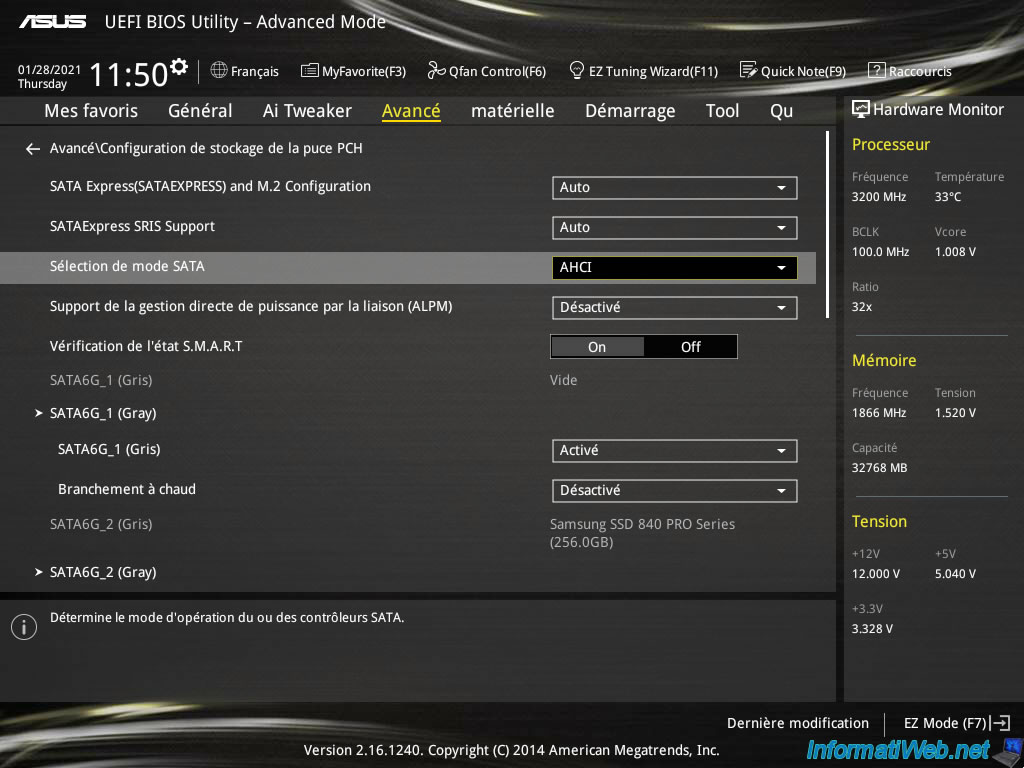Expand the SATA6G_2 (Gray) submenu
1024x768 pixels.
103,572
